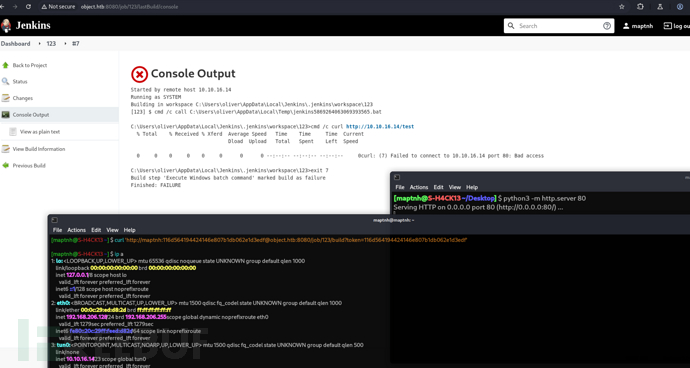Click the 'Serving HTTP on 0.0.0.0 port 80' line
The height and width of the screenshot is (368, 690).
[478, 207]
